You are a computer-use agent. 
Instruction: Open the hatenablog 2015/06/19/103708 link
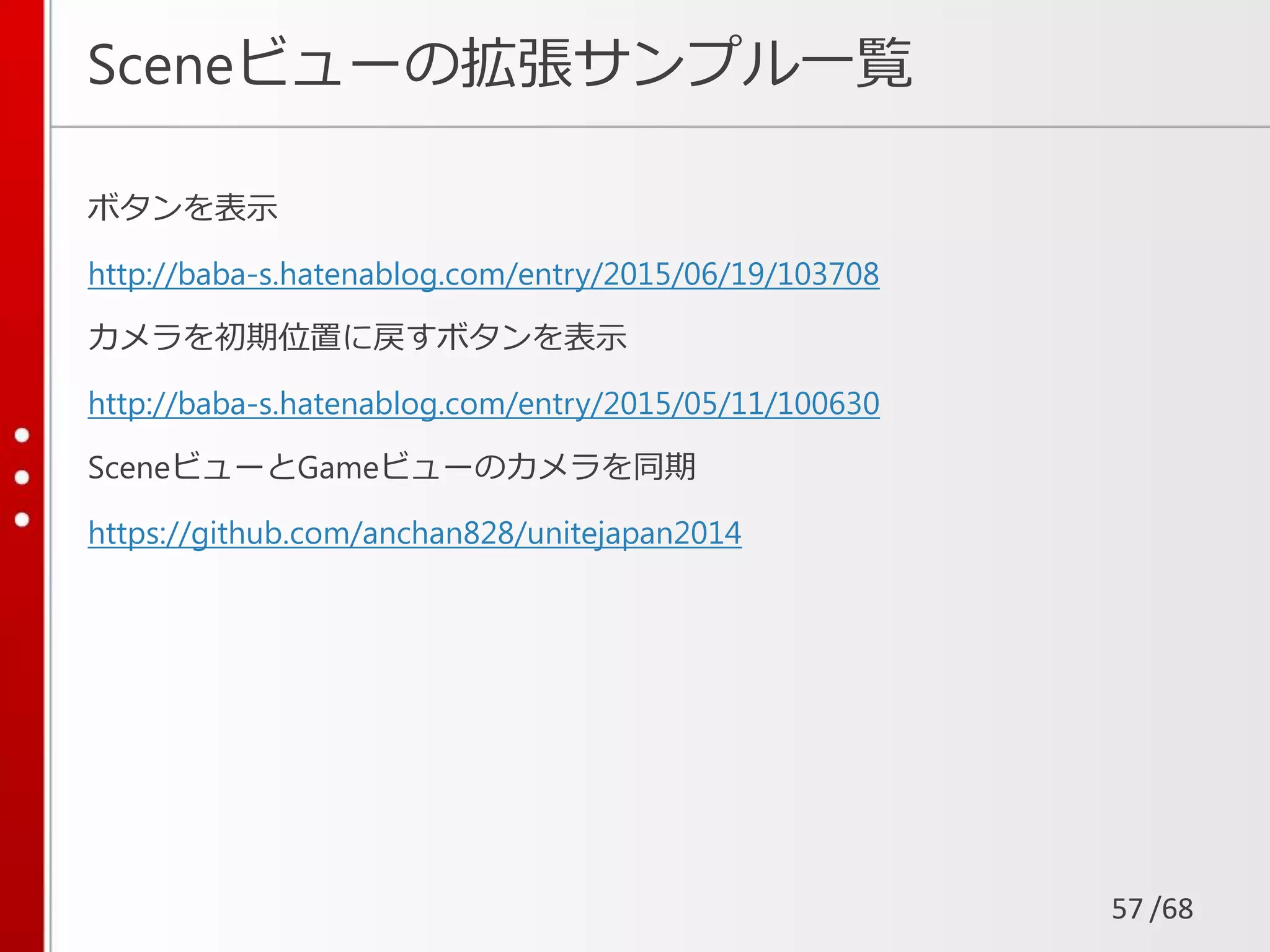click(483, 275)
